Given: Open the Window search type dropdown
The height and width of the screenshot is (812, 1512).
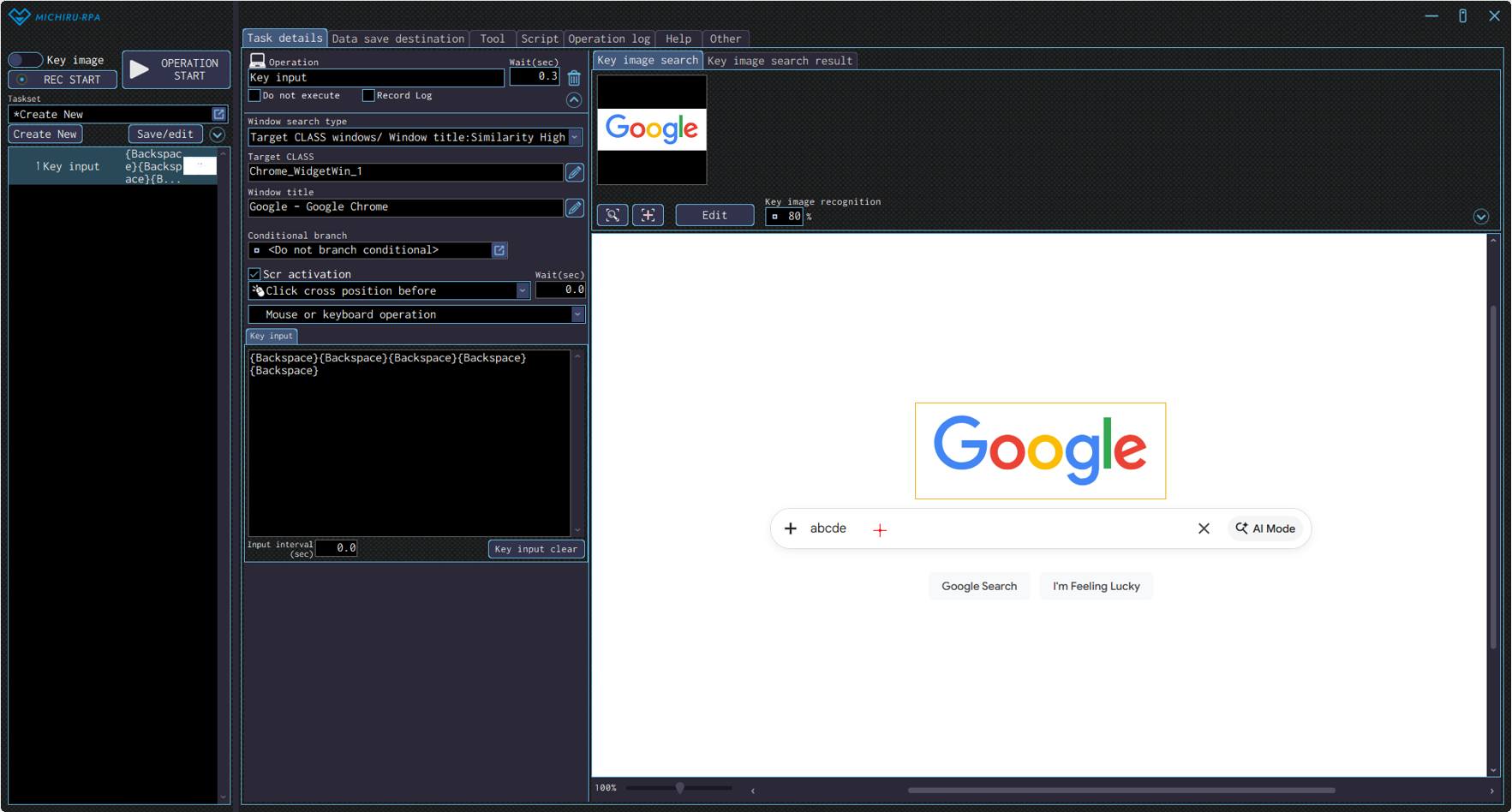Looking at the screenshot, I should 575,137.
